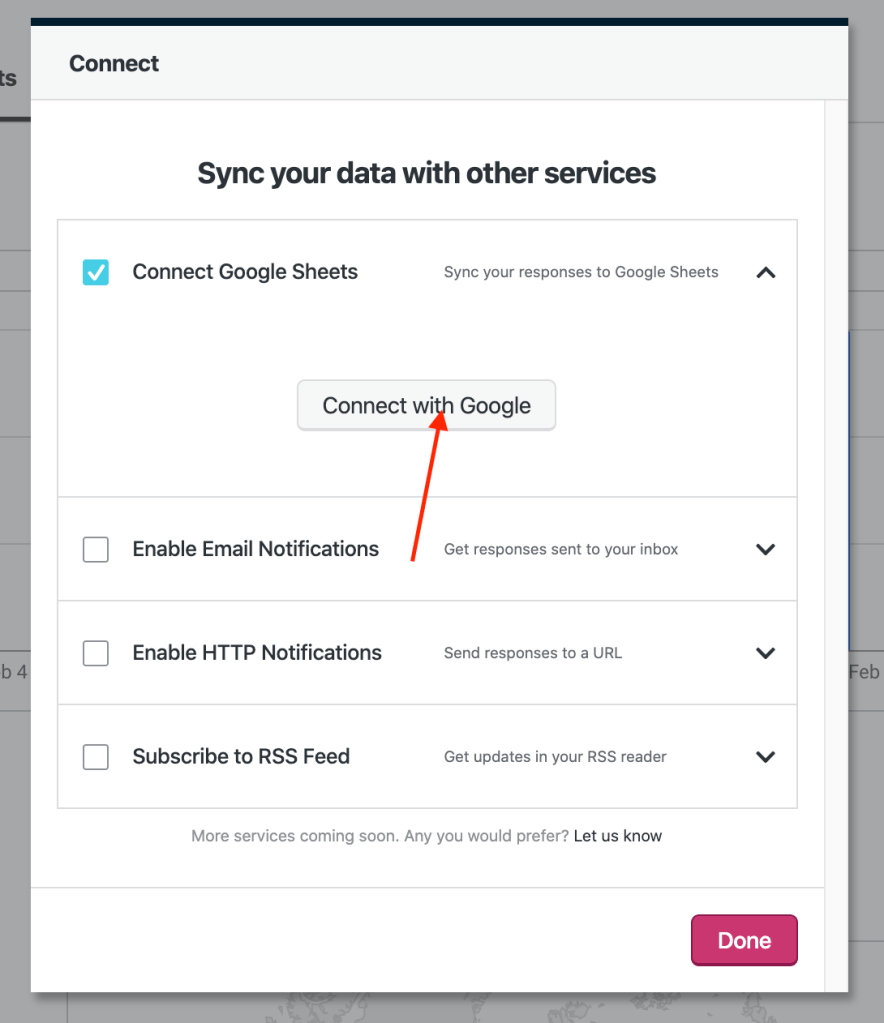
Task: Expand the RSS Feed chevron arrow
Action: tap(766, 757)
